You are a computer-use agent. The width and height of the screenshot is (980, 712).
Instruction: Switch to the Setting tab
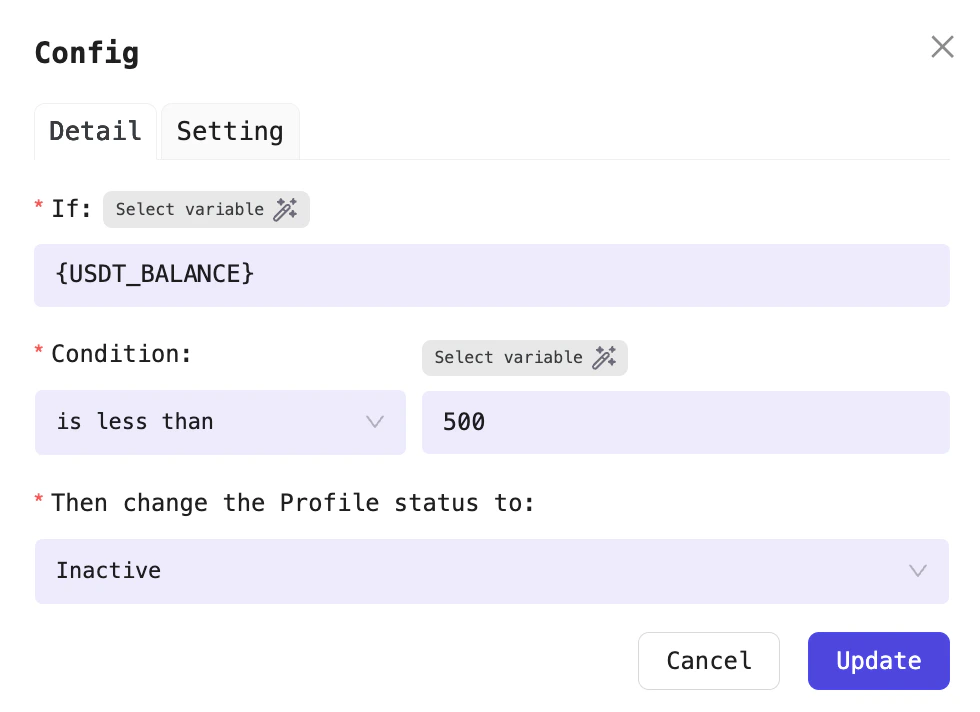point(230,131)
